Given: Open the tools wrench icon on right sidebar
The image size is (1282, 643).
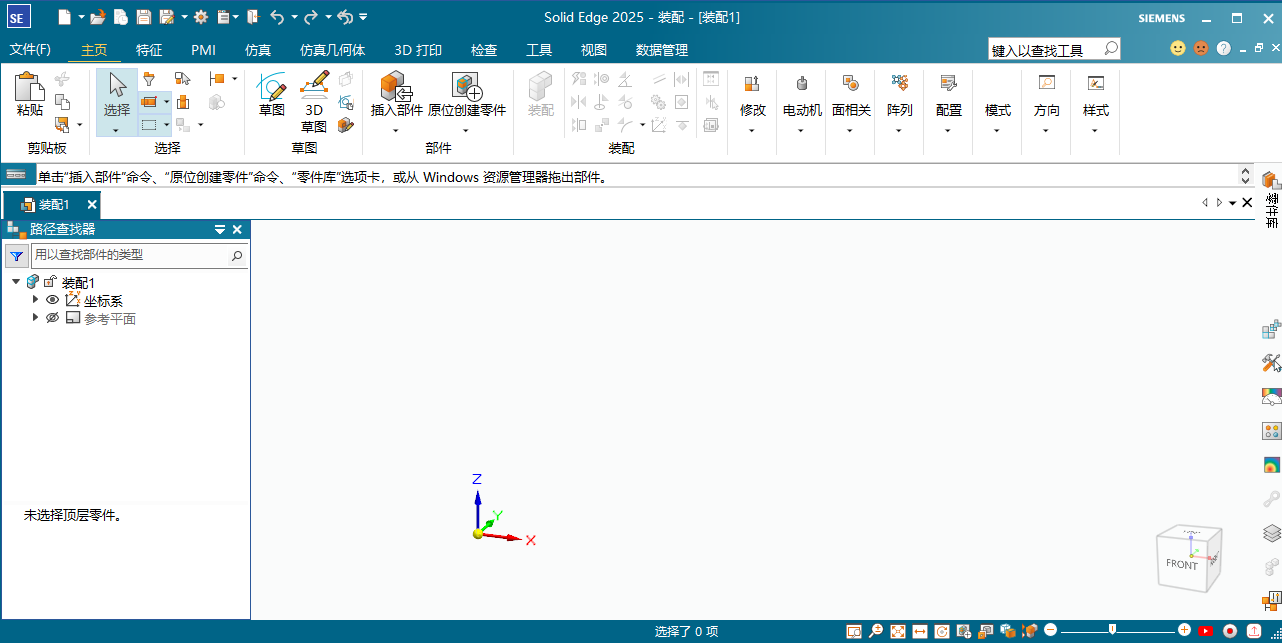Looking at the screenshot, I should click(1271, 363).
